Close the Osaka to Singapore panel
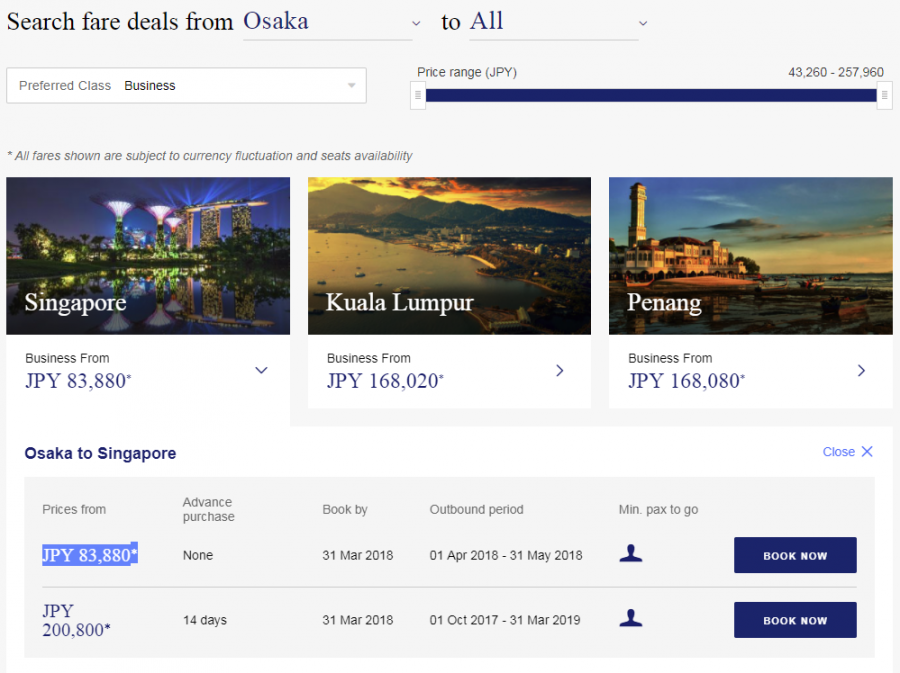The image size is (900, 673). (847, 452)
